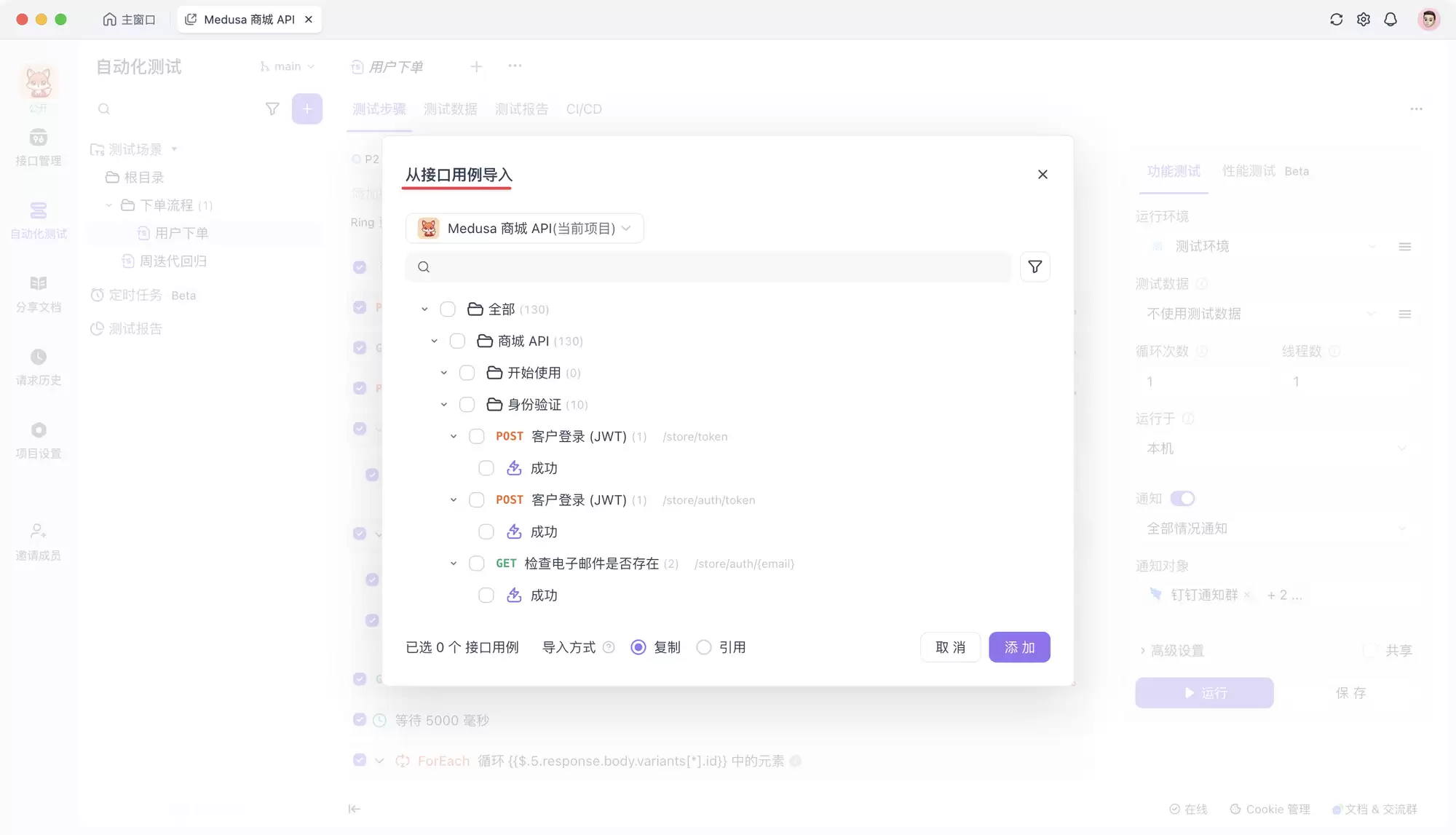This screenshot has width=1456, height=835.
Task: Open 不使用测试数据 dropdown
Action: pos(1263,314)
